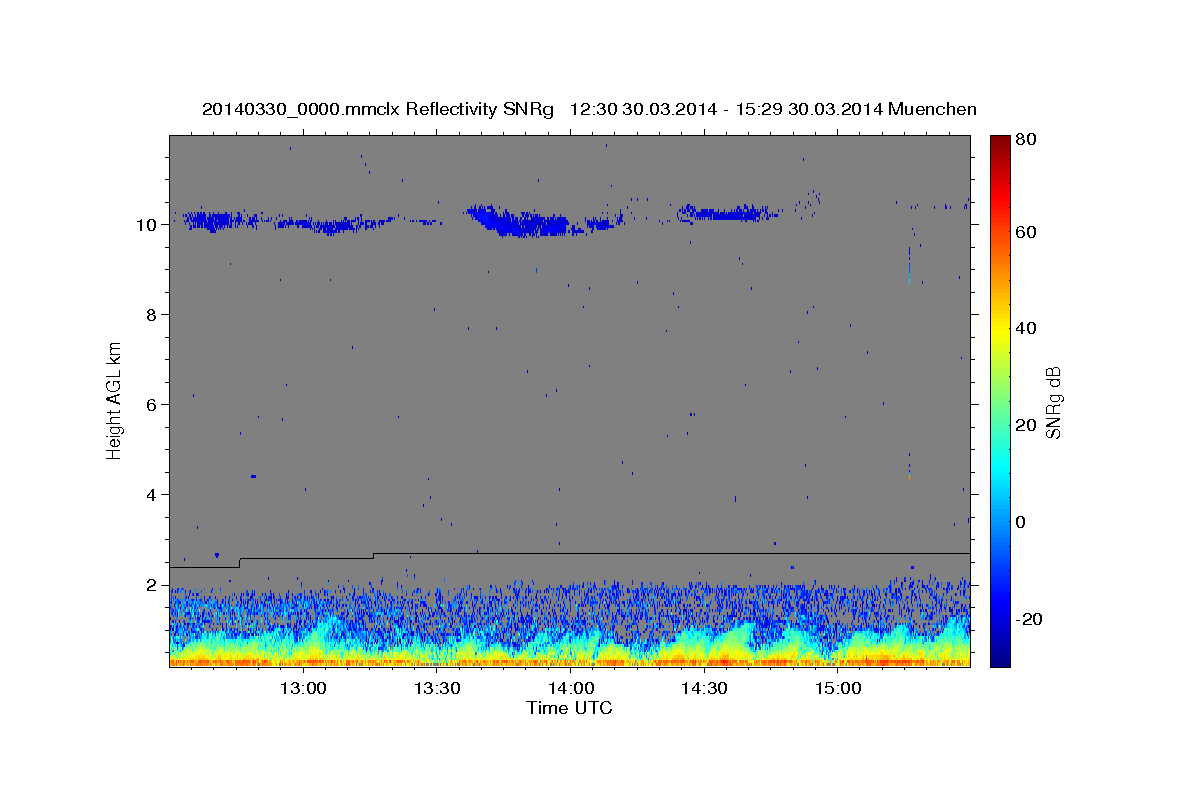Click the colorbar value 80

coord(1025,140)
